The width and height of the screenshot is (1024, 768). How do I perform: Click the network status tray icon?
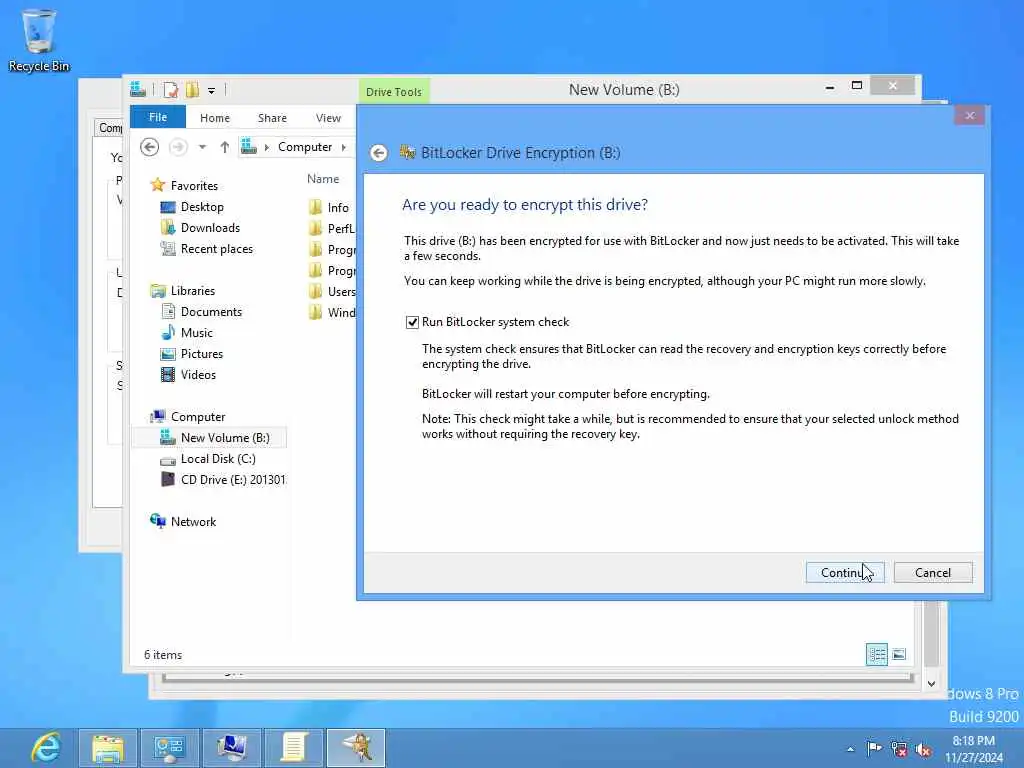point(899,749)
